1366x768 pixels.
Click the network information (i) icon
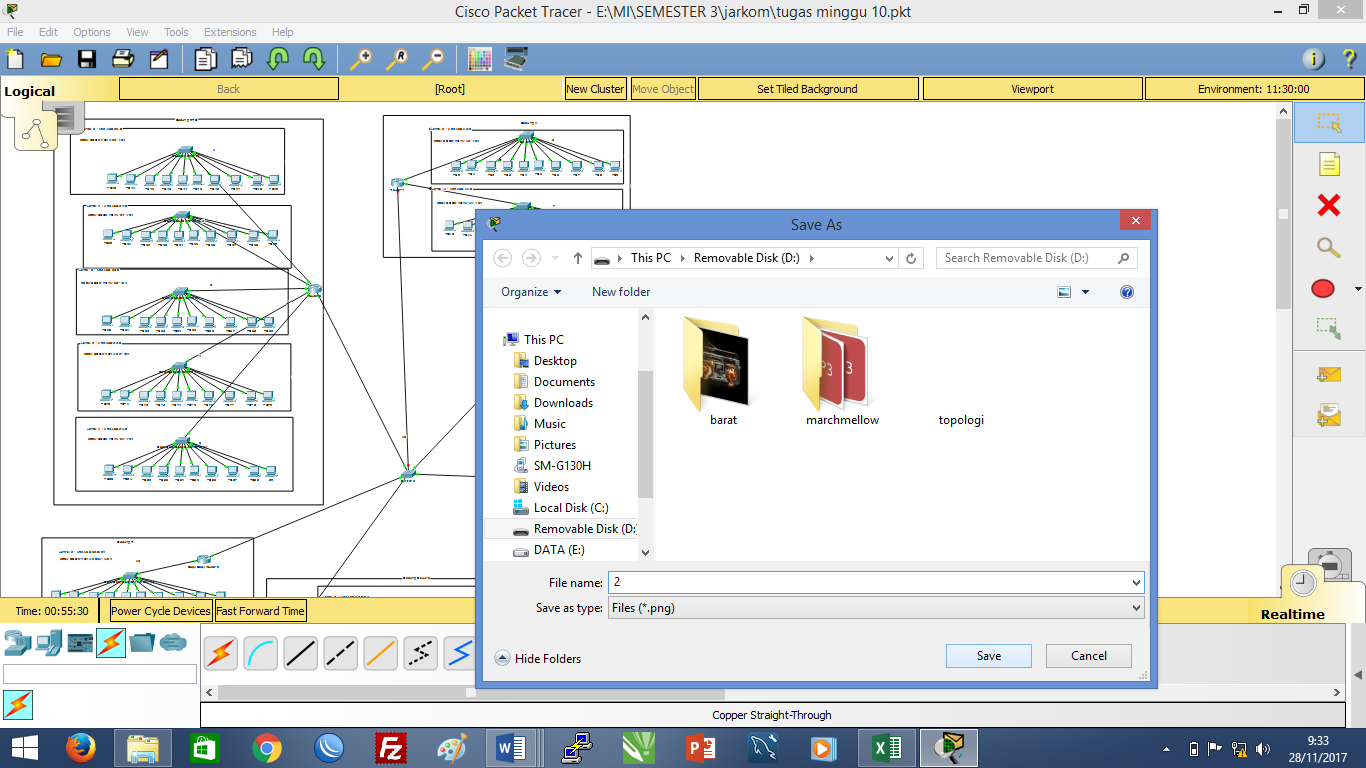coord(1314,59)
